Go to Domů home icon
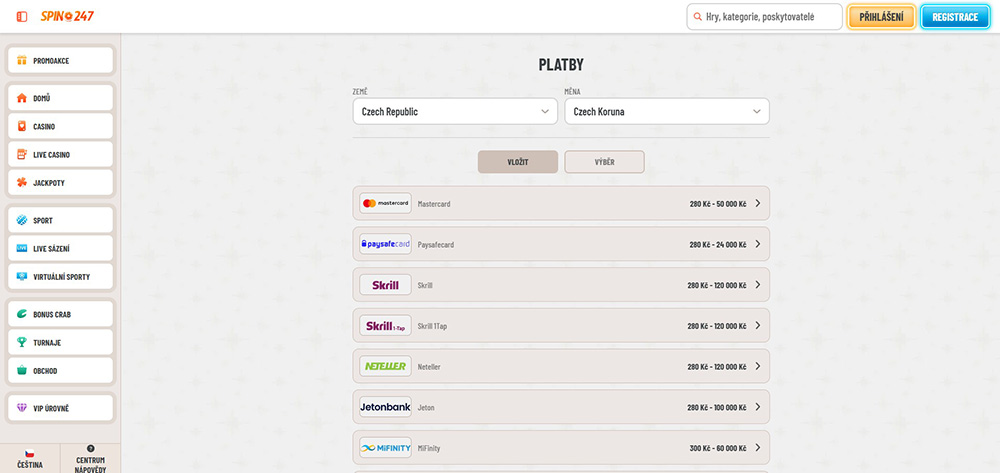The width and height of the screenshot is (1000, 473). tap(22, 99)
